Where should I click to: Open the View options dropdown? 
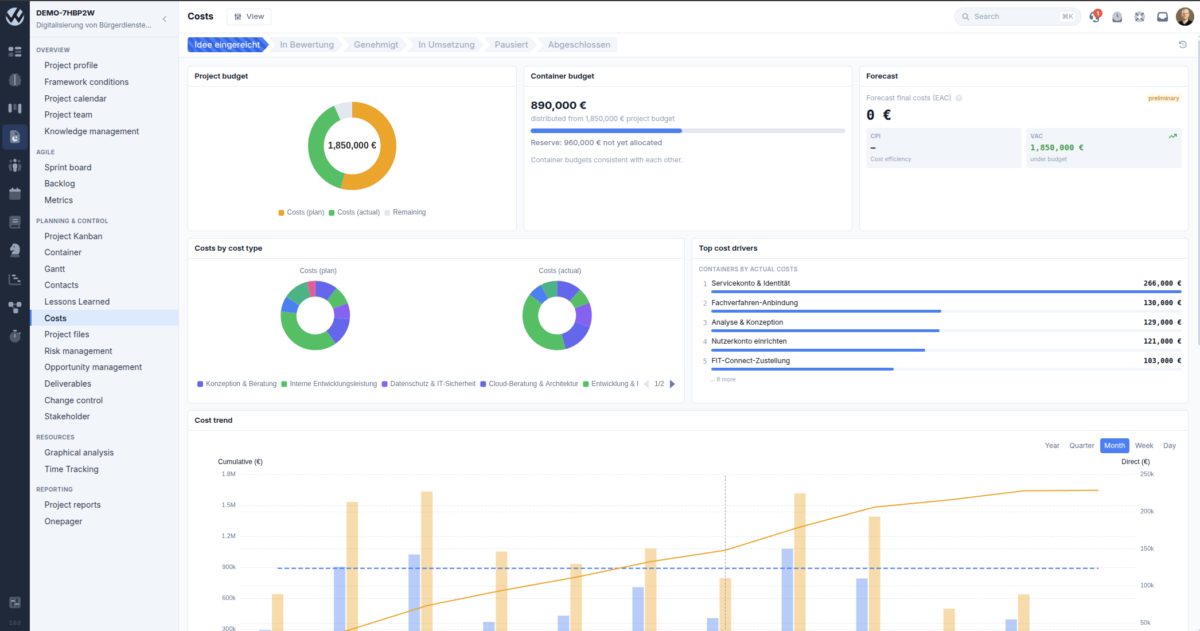coord(249,16)
